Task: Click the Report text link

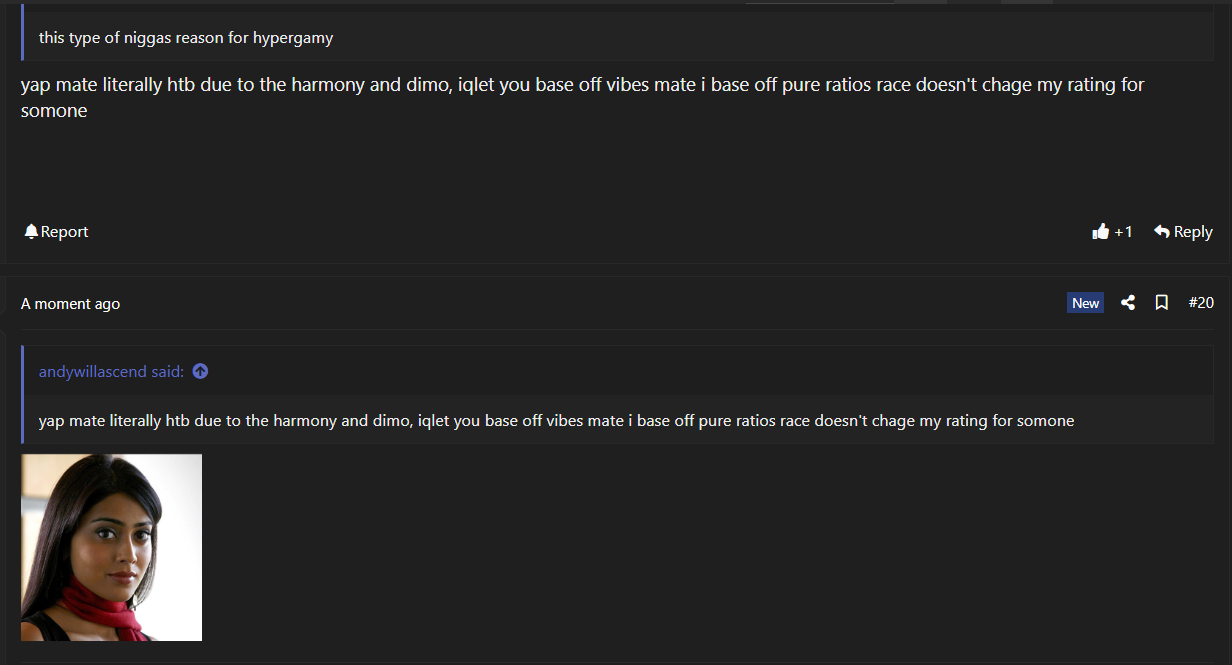Action: pyautogui.click(x=65, y=232)
